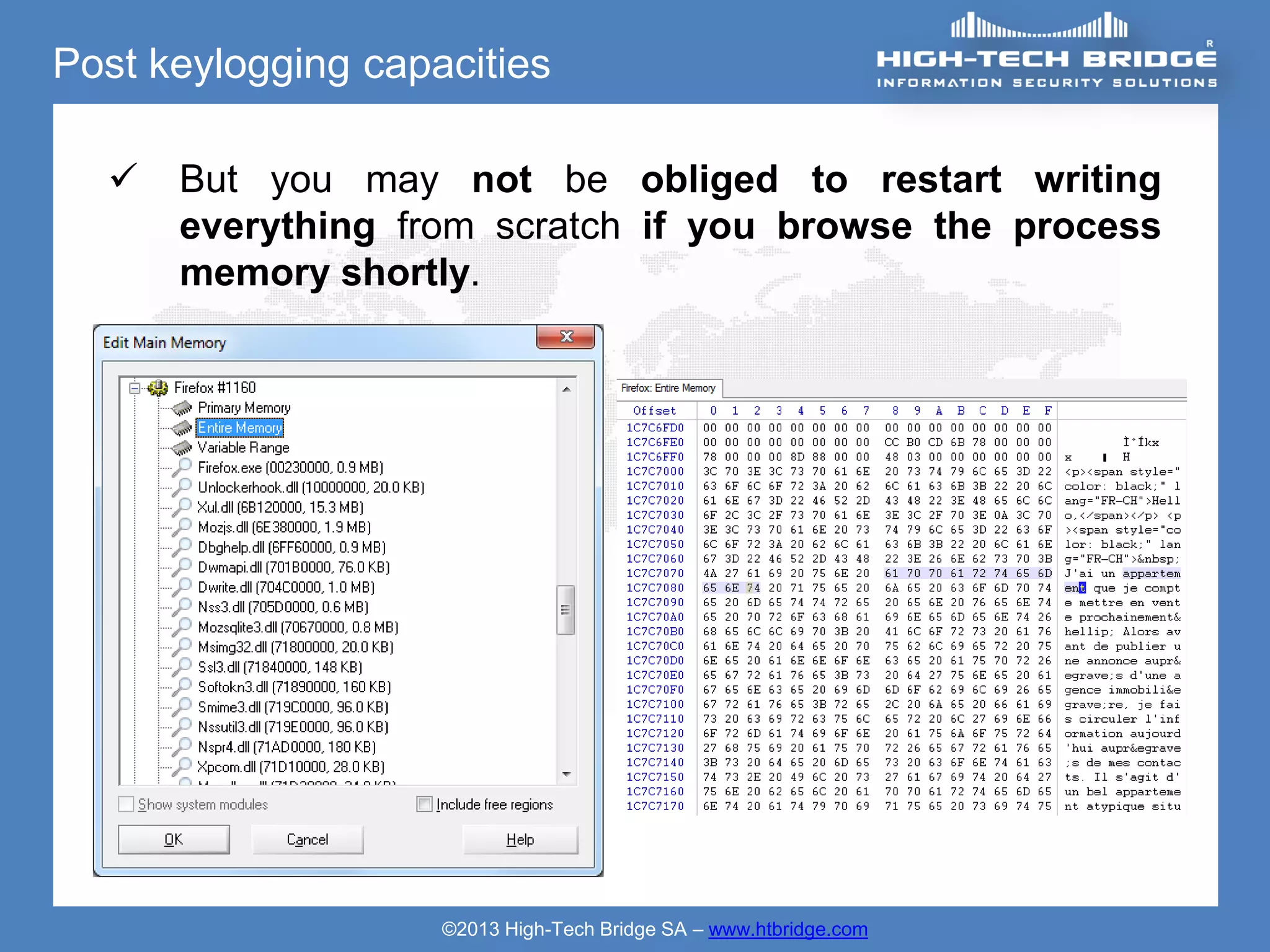Select Mozjs.dll (6E380000, 1.9 MB) entry
Screen dimensions: 1270x952
tap(284, 527)
